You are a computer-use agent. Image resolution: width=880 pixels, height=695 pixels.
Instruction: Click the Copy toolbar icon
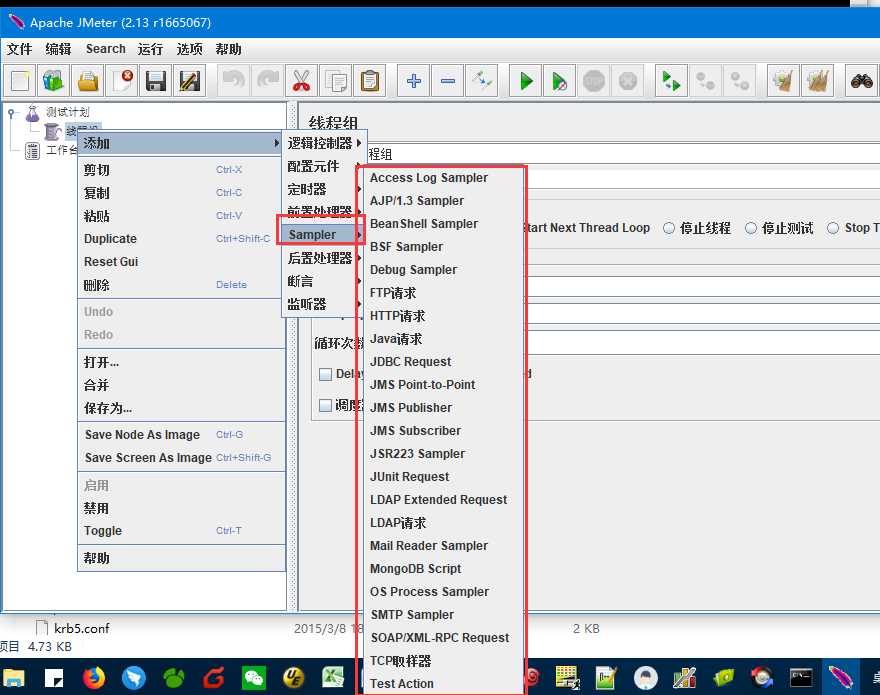click(x=336, y=81)
